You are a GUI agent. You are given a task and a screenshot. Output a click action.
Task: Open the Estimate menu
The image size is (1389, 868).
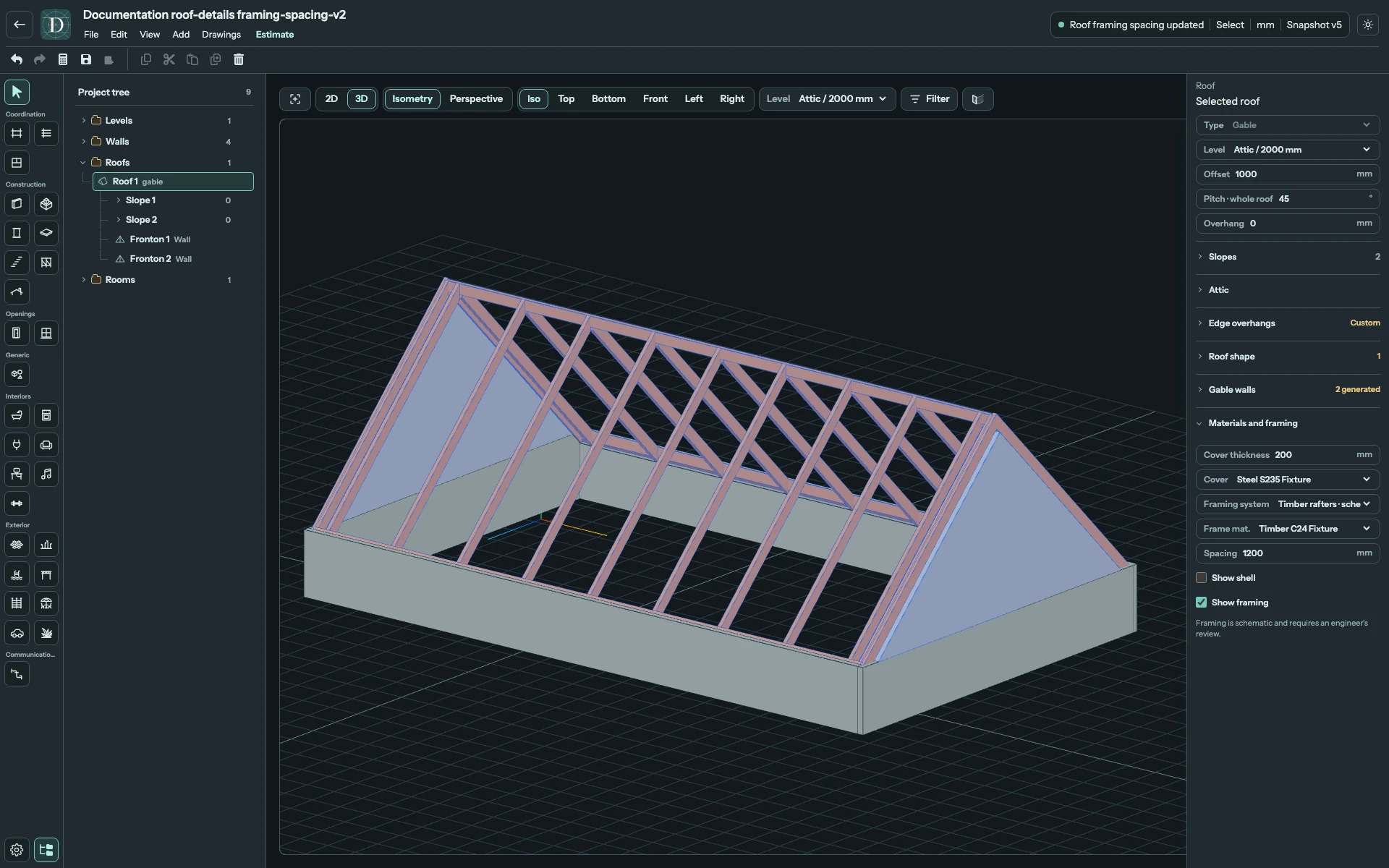click(x=275, y=35)
